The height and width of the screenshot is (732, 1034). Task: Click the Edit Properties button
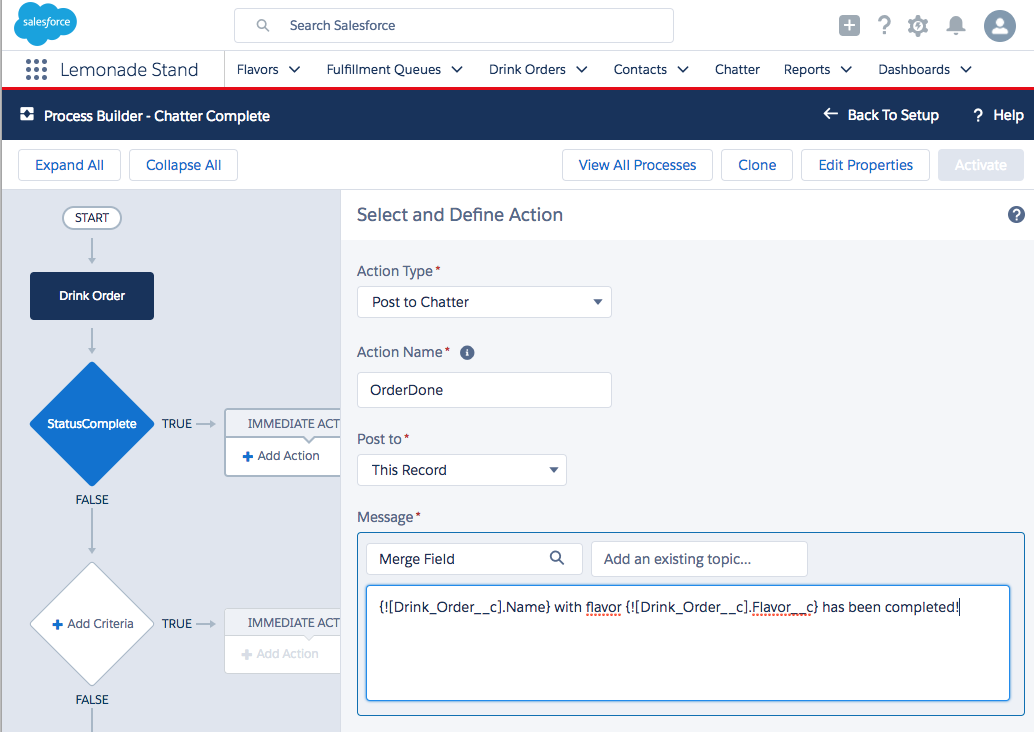[x=865, y=165]
